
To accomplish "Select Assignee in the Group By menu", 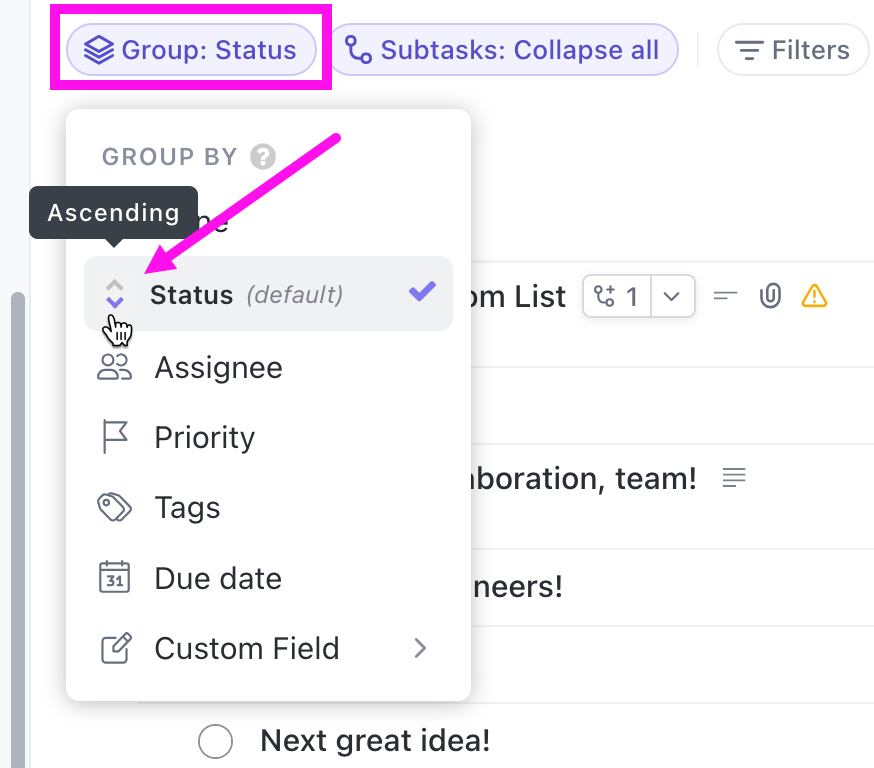I will click(x=218, y=367).
